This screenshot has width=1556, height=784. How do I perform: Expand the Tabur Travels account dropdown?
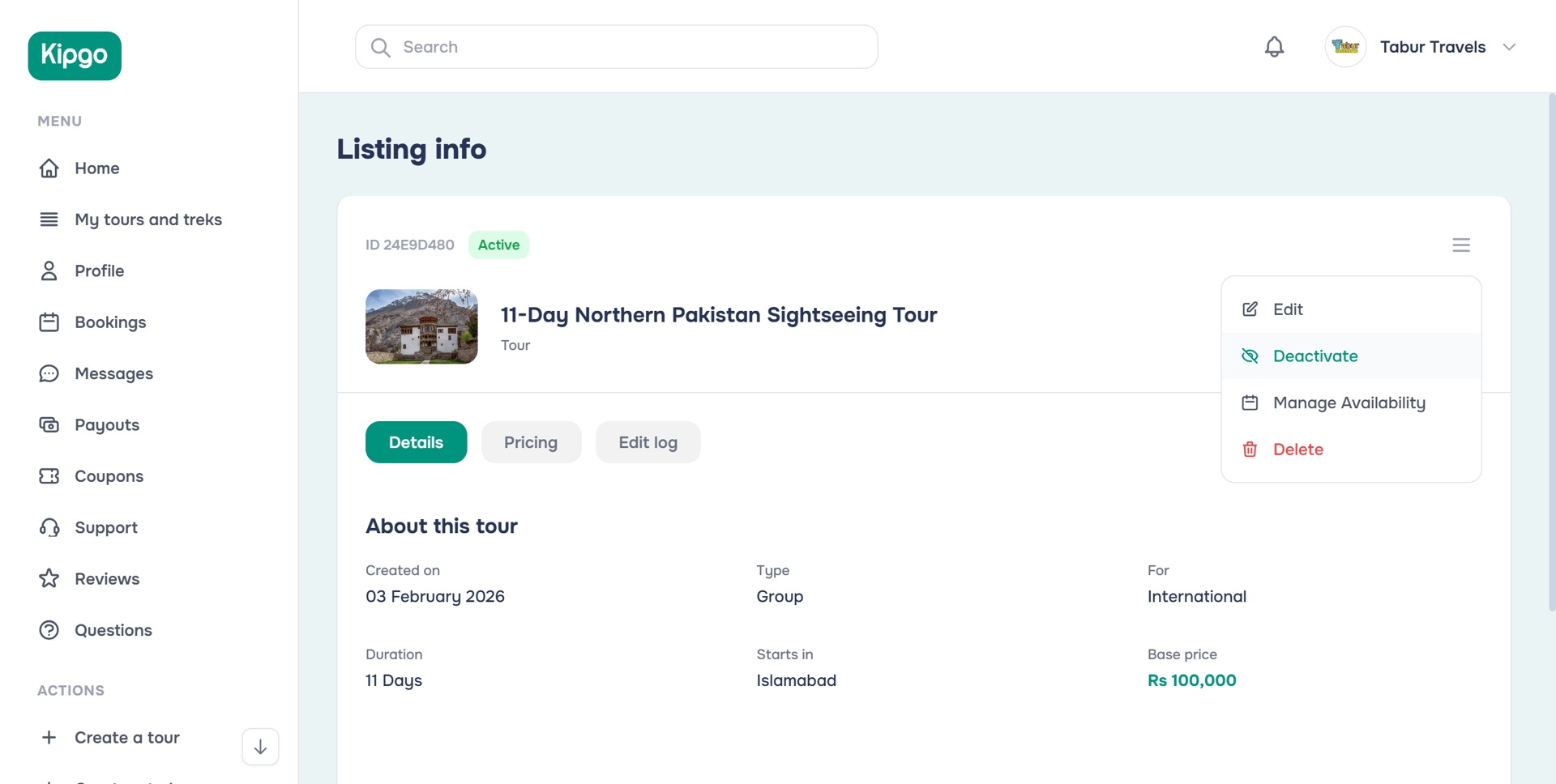[1509, 46]
